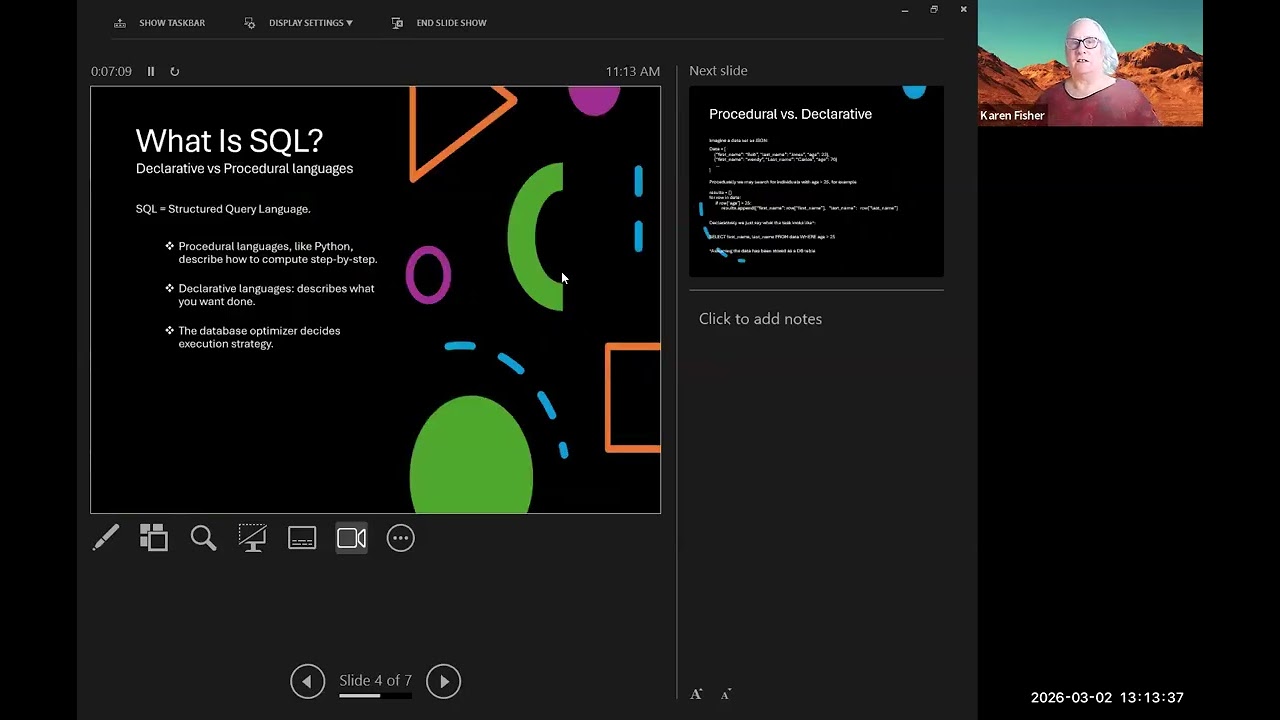Click the 11:13 AM clock text
Image resolution: width=1280 pixels, height=720 pixels.
tap(632, 71)
